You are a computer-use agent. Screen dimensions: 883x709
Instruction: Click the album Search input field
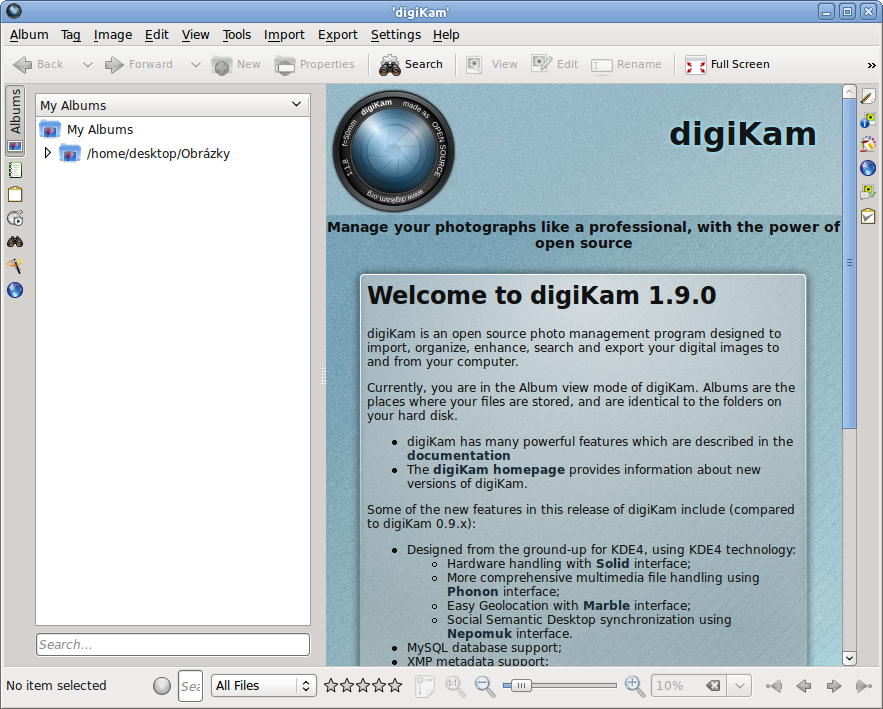173,645
